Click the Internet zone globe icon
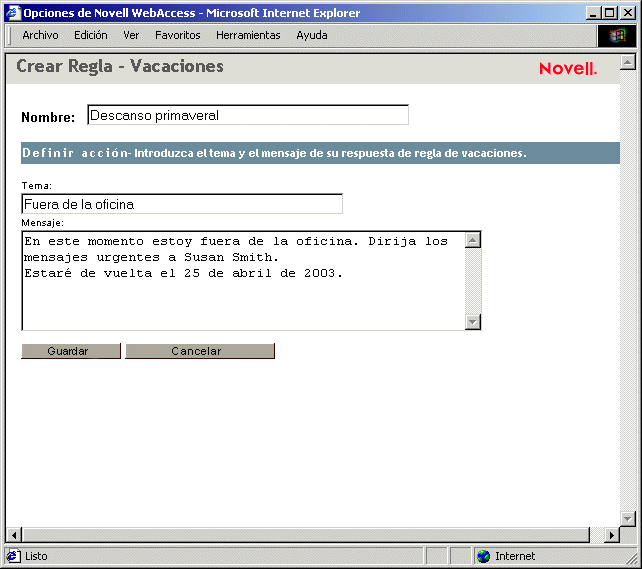This screenshot has height=569, width=642. pos(484,556)
